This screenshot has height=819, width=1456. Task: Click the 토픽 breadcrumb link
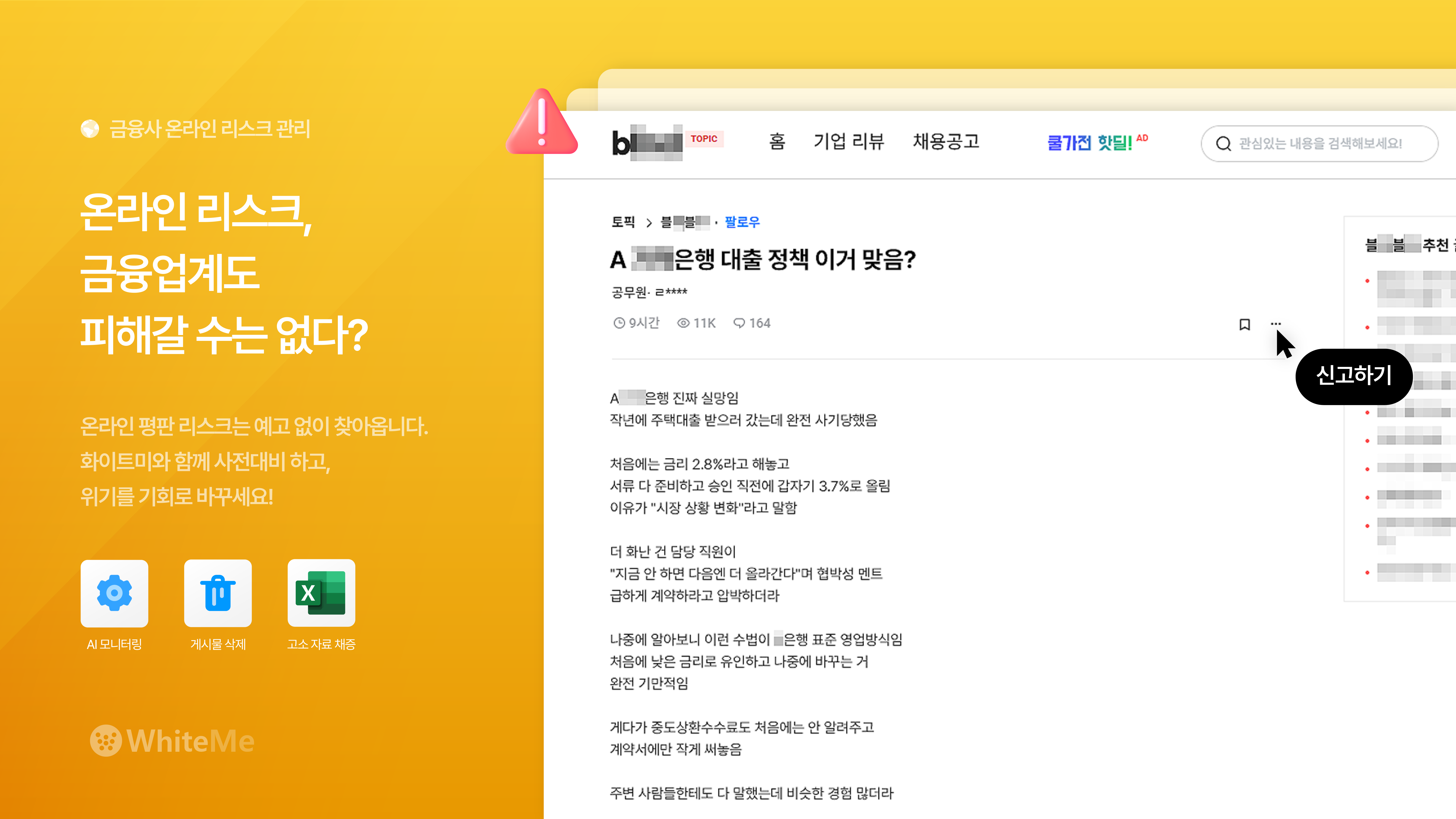[x=623, y=222]
